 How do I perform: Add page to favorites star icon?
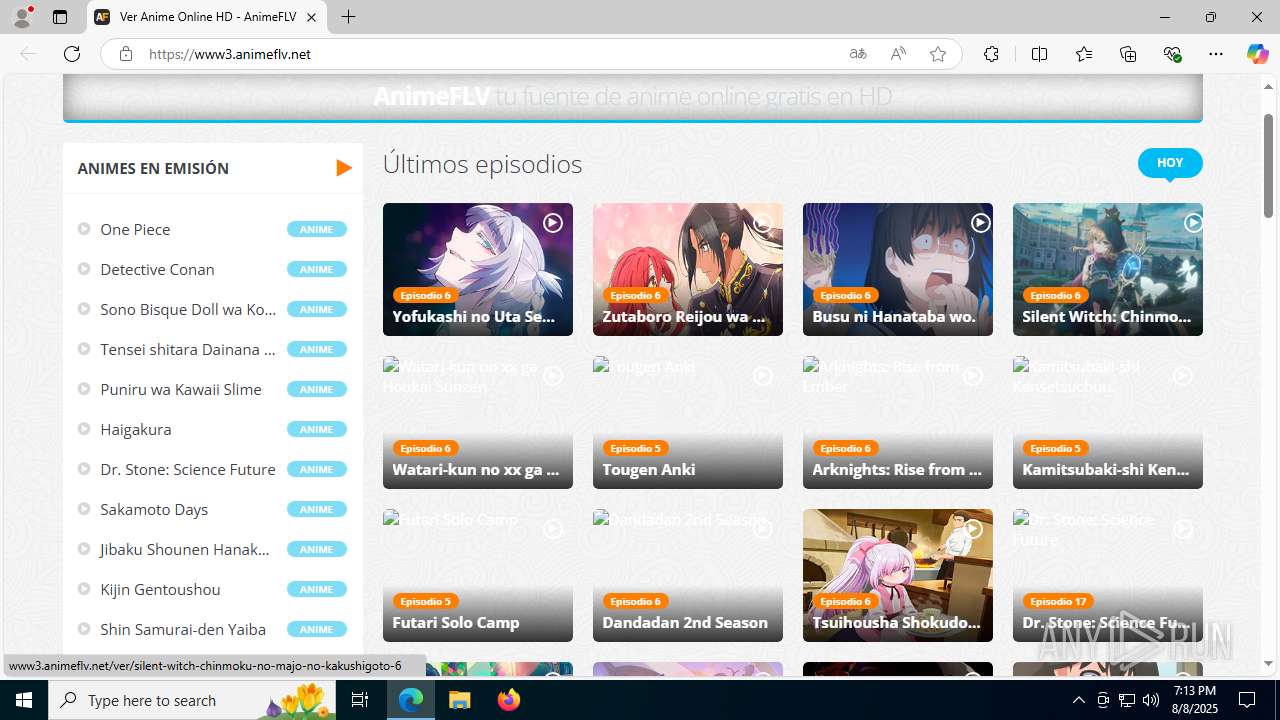[x=938, y=54]
